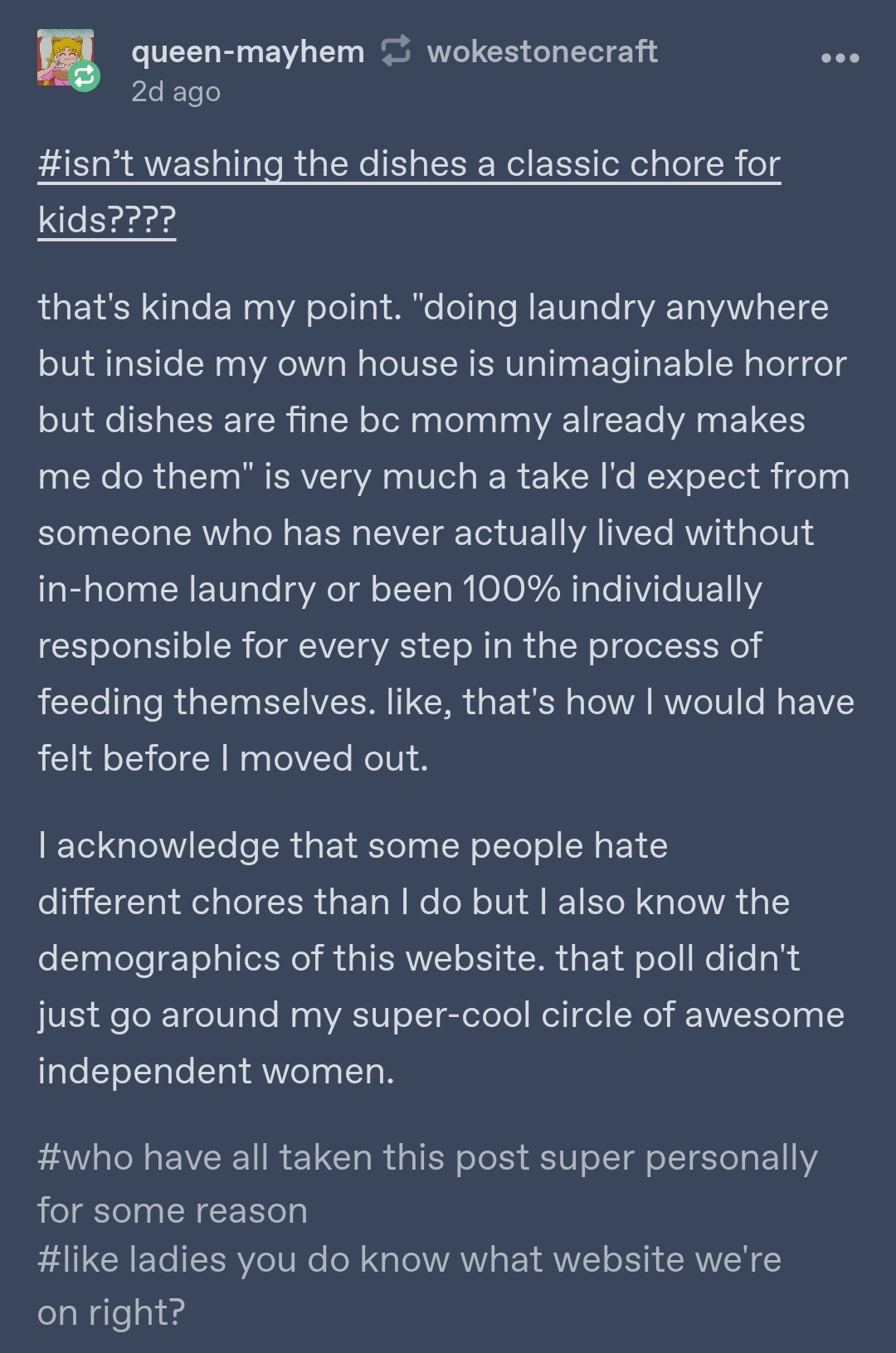Open the three-dot post options menu
The width and height of the screenshot is (896, 1353).
tap(840, 58)
